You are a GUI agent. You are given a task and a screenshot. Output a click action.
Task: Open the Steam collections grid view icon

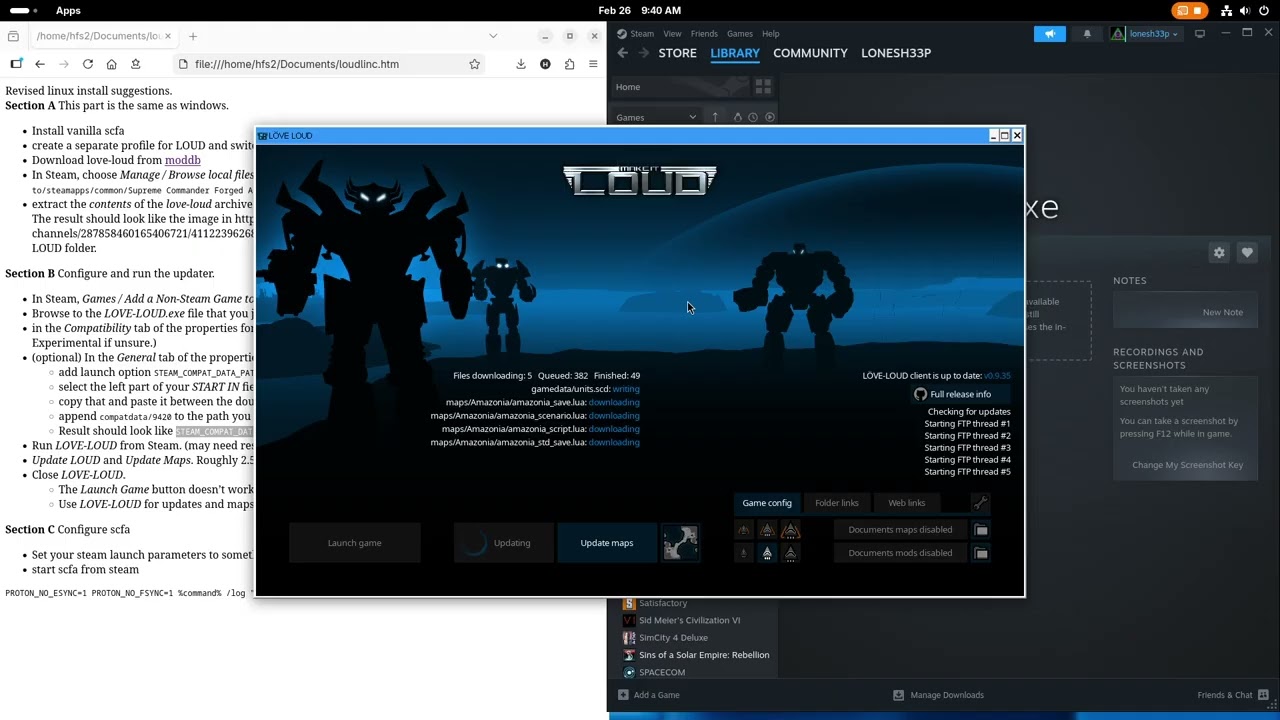tap(763, 87)
